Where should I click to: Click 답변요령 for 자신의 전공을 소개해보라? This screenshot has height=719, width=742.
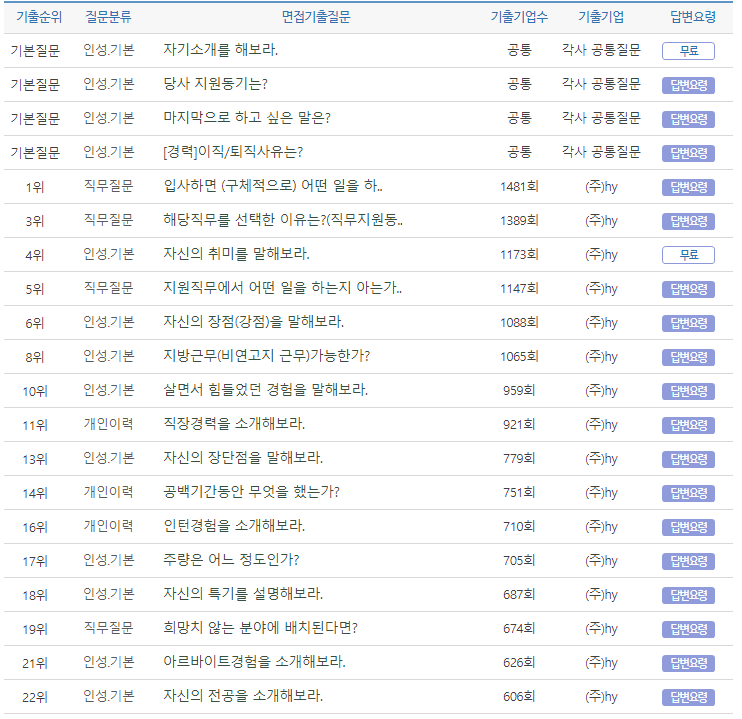click(x=688, y=697)
